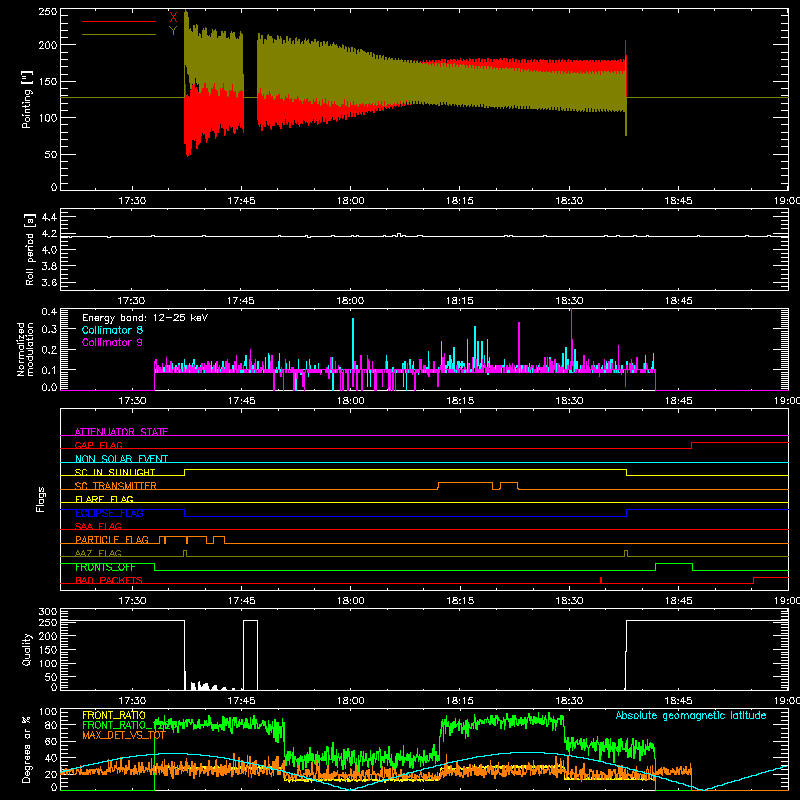The width and height of the screenshot is (800, 800).
Task: Click the red X legend letter
Action: [x=173, y=17]
